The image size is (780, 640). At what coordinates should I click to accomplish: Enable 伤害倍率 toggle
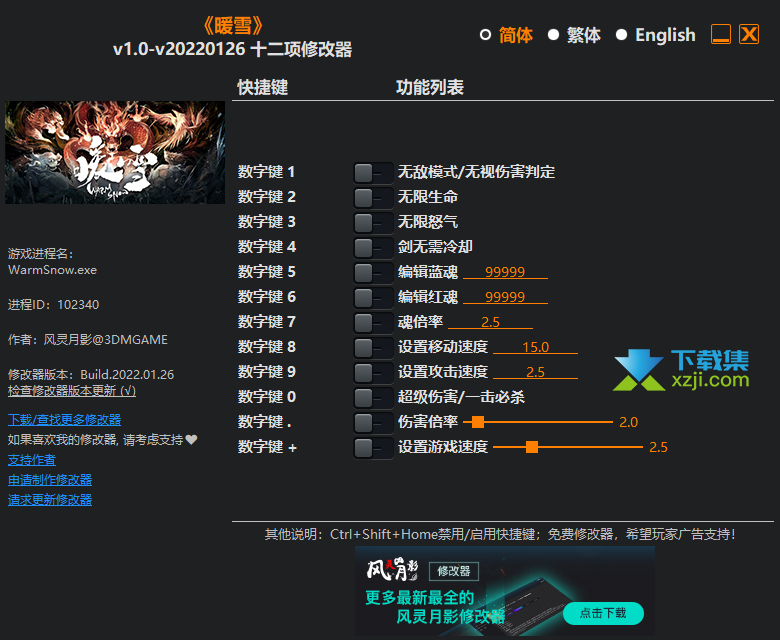373,423
